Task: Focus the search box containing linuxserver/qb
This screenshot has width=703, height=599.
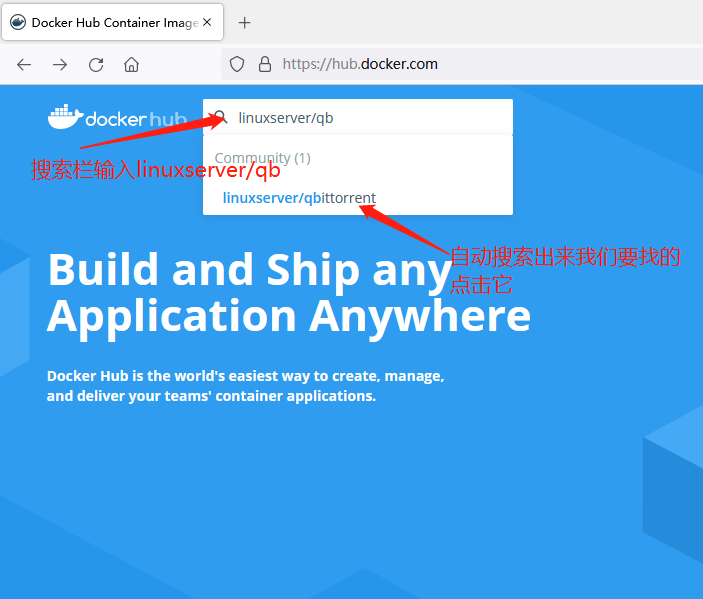Action: tap(358, 117)
